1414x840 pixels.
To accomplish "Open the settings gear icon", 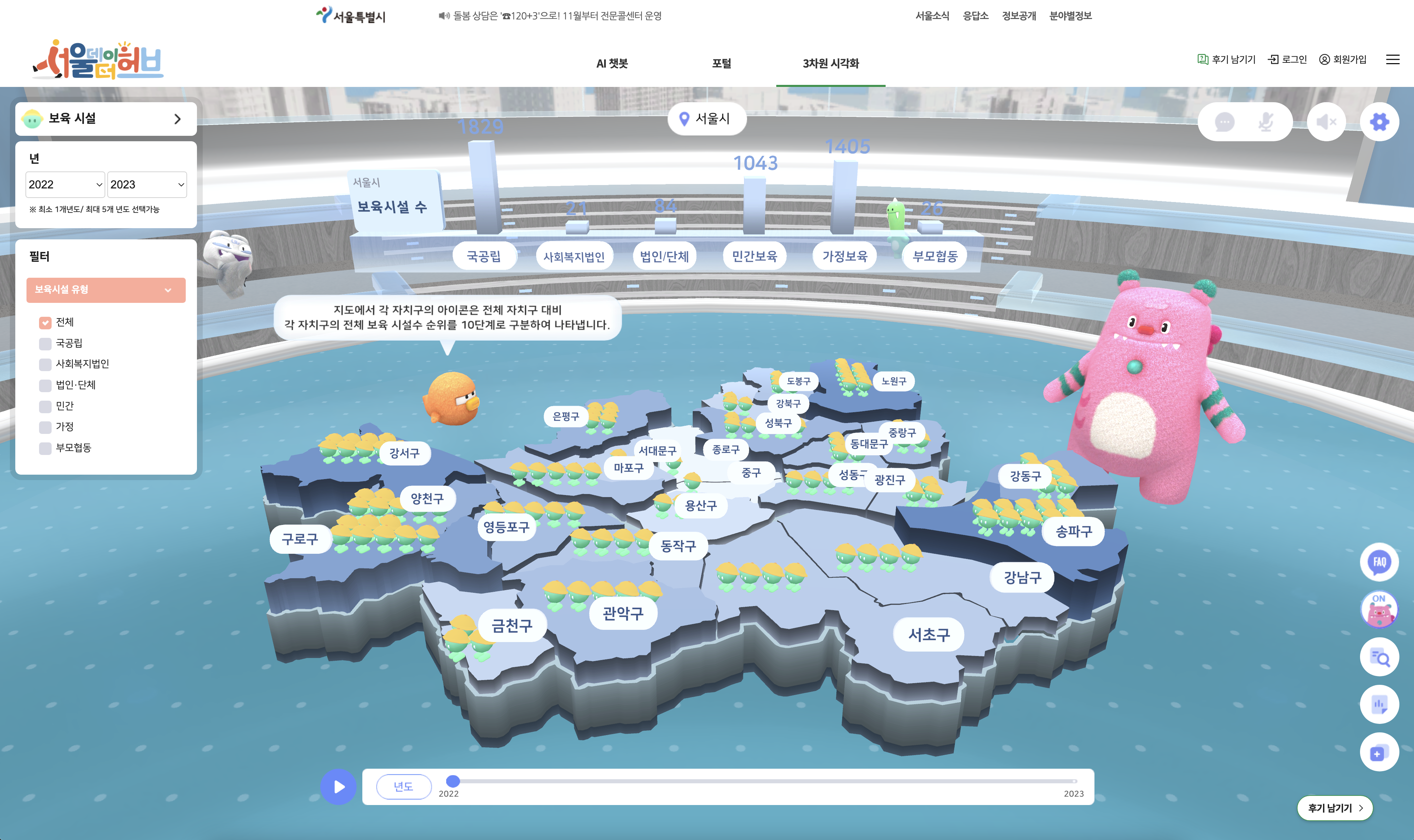I will pos(1379,122).
